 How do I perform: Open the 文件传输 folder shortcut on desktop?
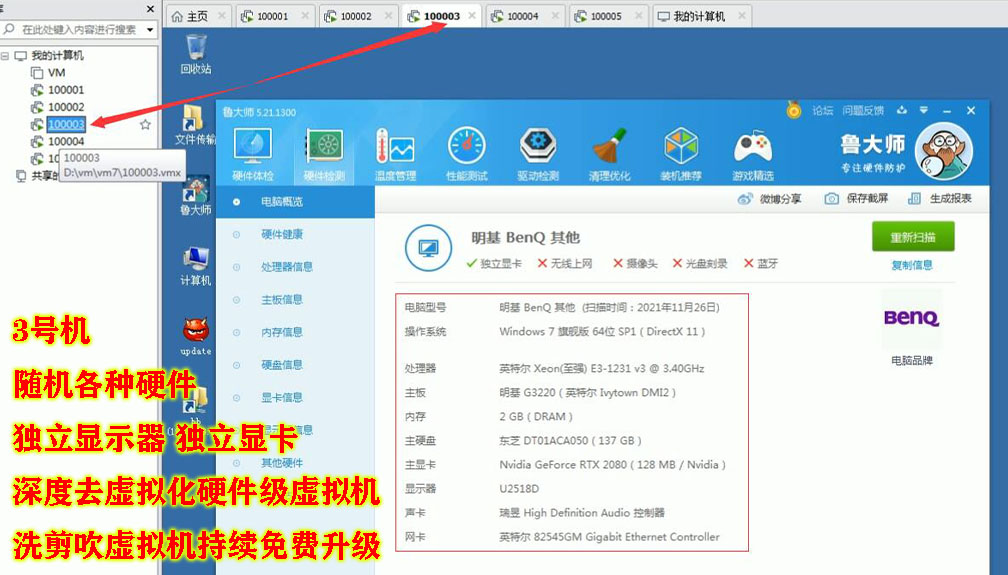click(x=195, y=124)
